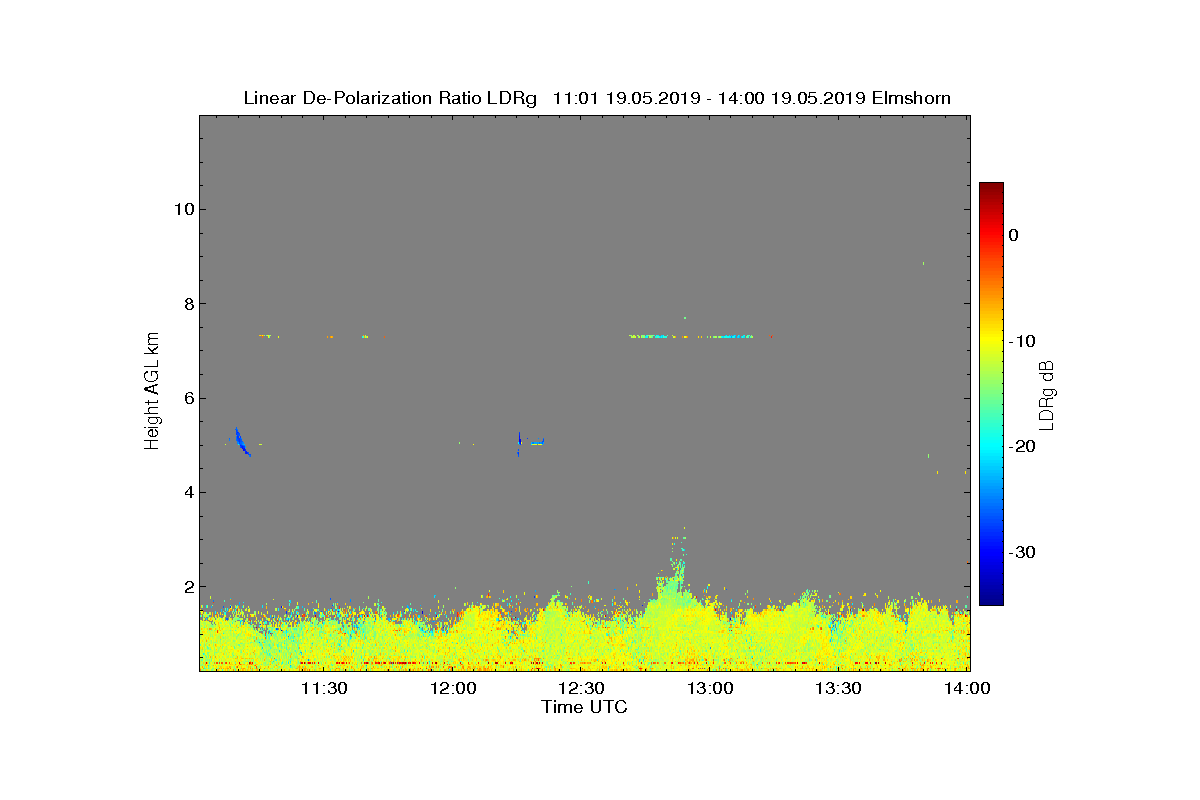Click the height tick label 6
The height and width of the screenshot is (800, 1200).
click(x=187, y=398)
